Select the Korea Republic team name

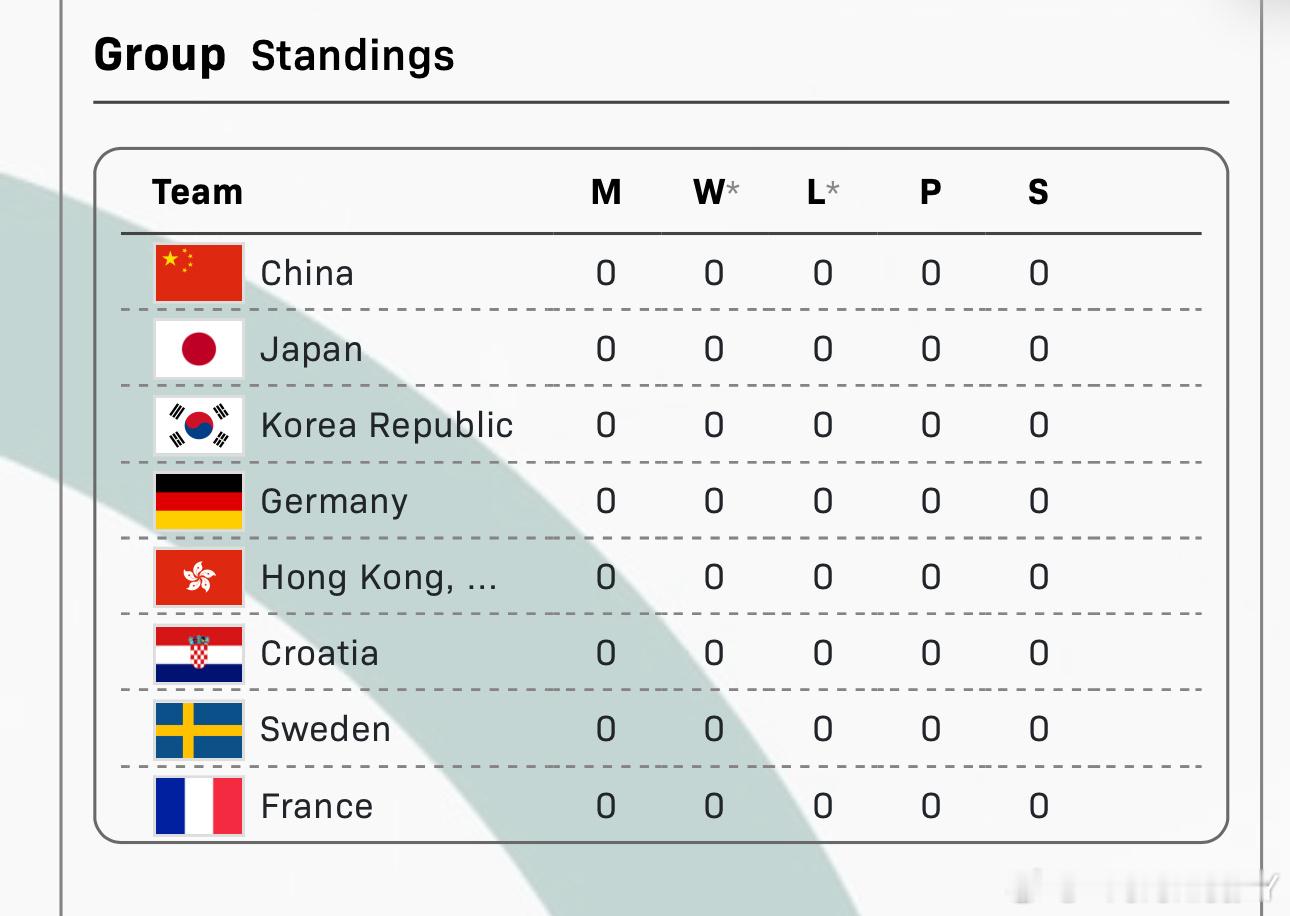pyautogui.click(x=387, y=426)
